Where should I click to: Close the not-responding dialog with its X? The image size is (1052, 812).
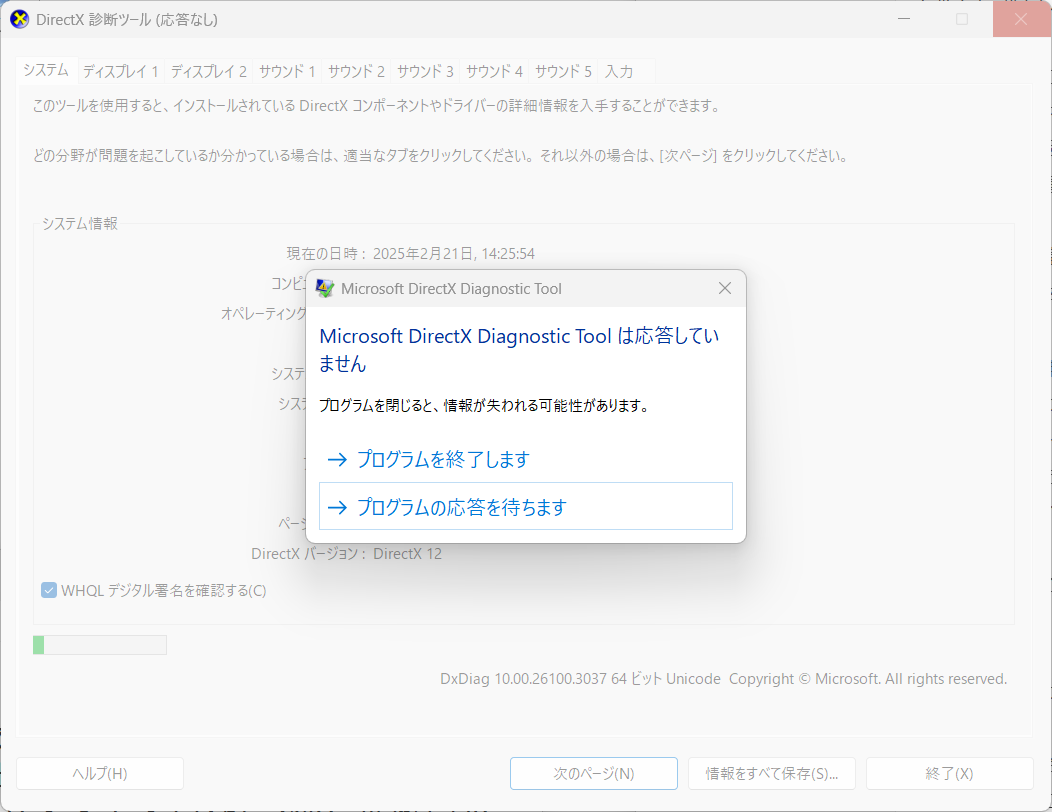[725, 289]
